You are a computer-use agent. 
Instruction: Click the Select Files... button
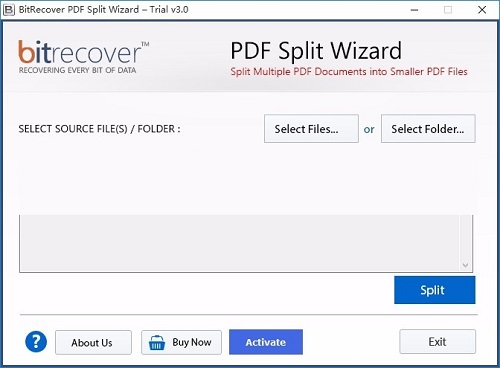[311, 129]
